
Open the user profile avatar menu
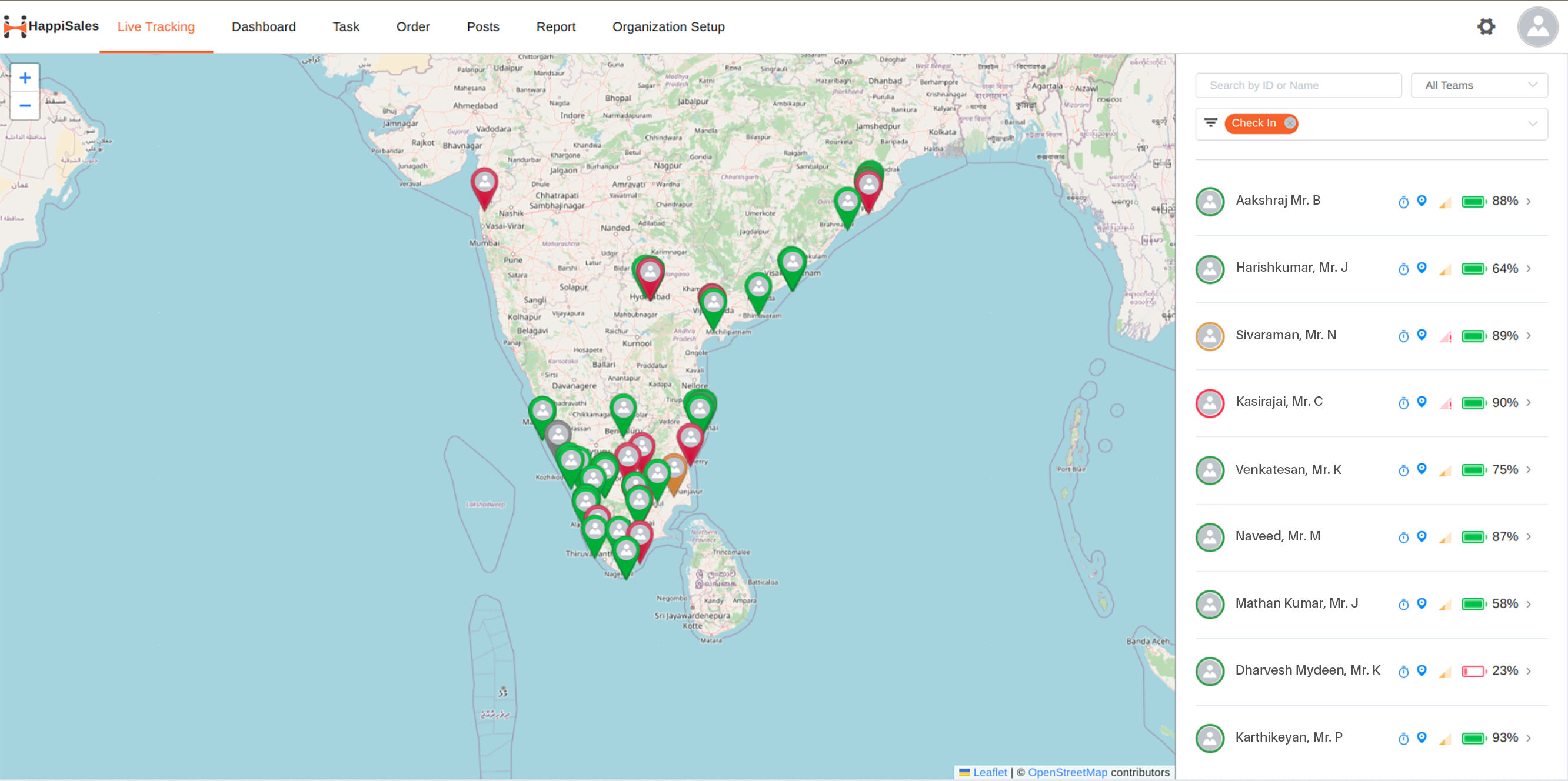(x=1537, y=27)
